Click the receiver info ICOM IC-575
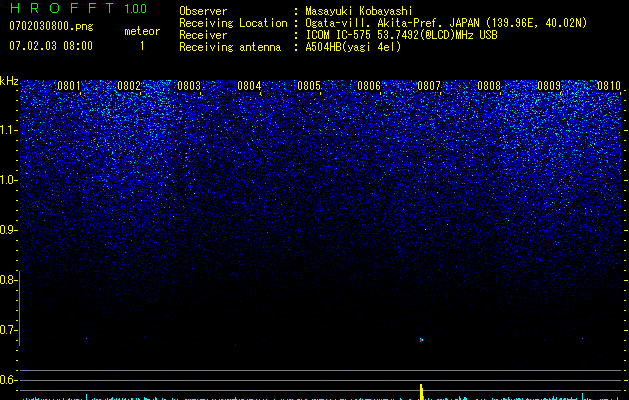The width and height of the screenshot is (629, 400). pyautogui.click(x=401, y=35)
